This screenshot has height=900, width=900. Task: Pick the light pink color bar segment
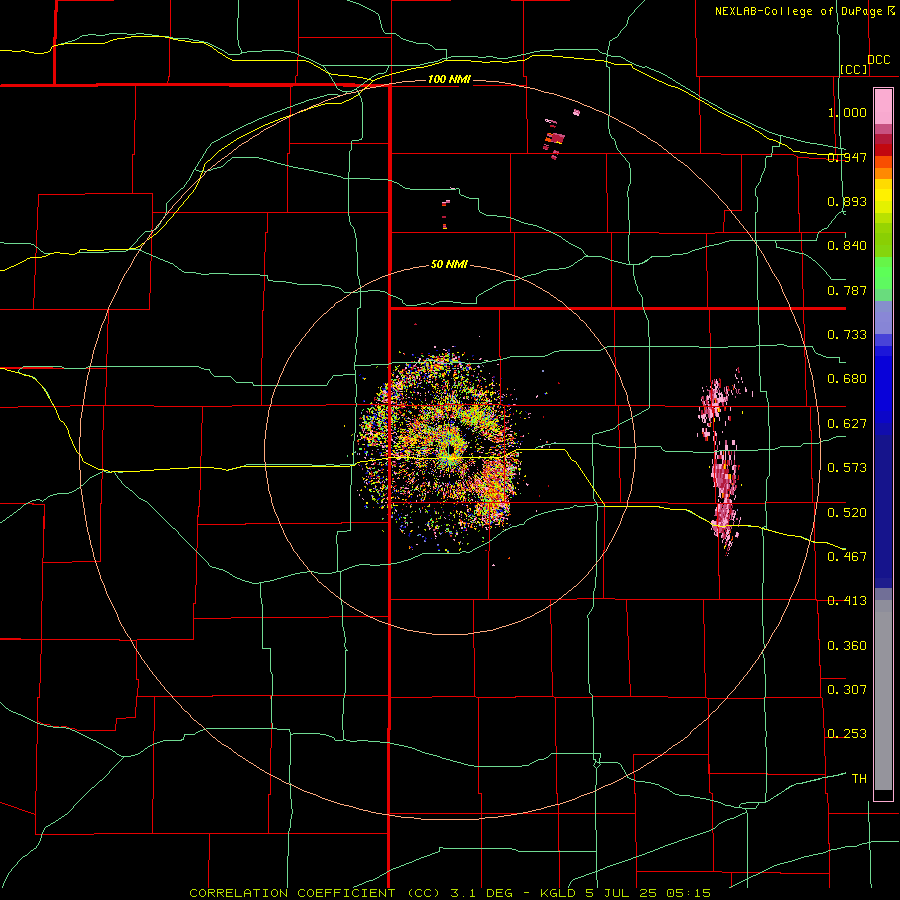tap(883, 107)
